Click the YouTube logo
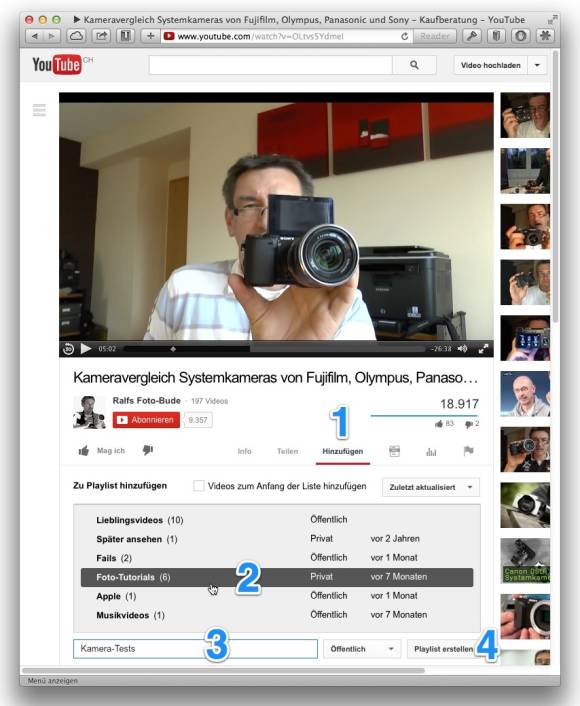The height and width of the screenshot is (706, 580). [x=57, y=64]
